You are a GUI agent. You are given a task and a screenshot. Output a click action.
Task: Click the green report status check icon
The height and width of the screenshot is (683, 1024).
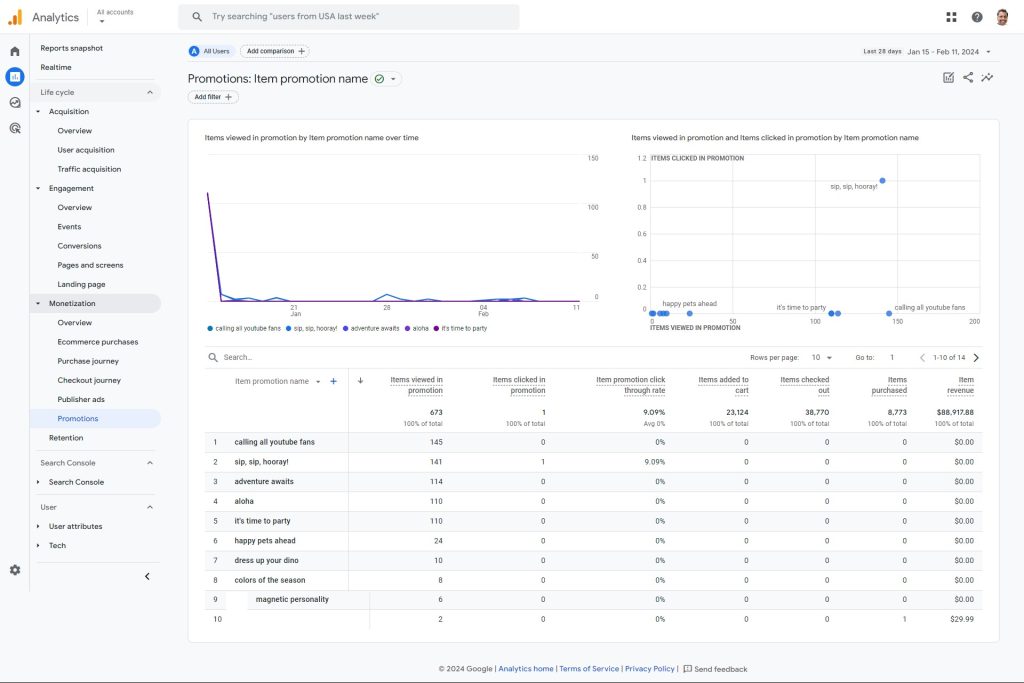point(379,79)
